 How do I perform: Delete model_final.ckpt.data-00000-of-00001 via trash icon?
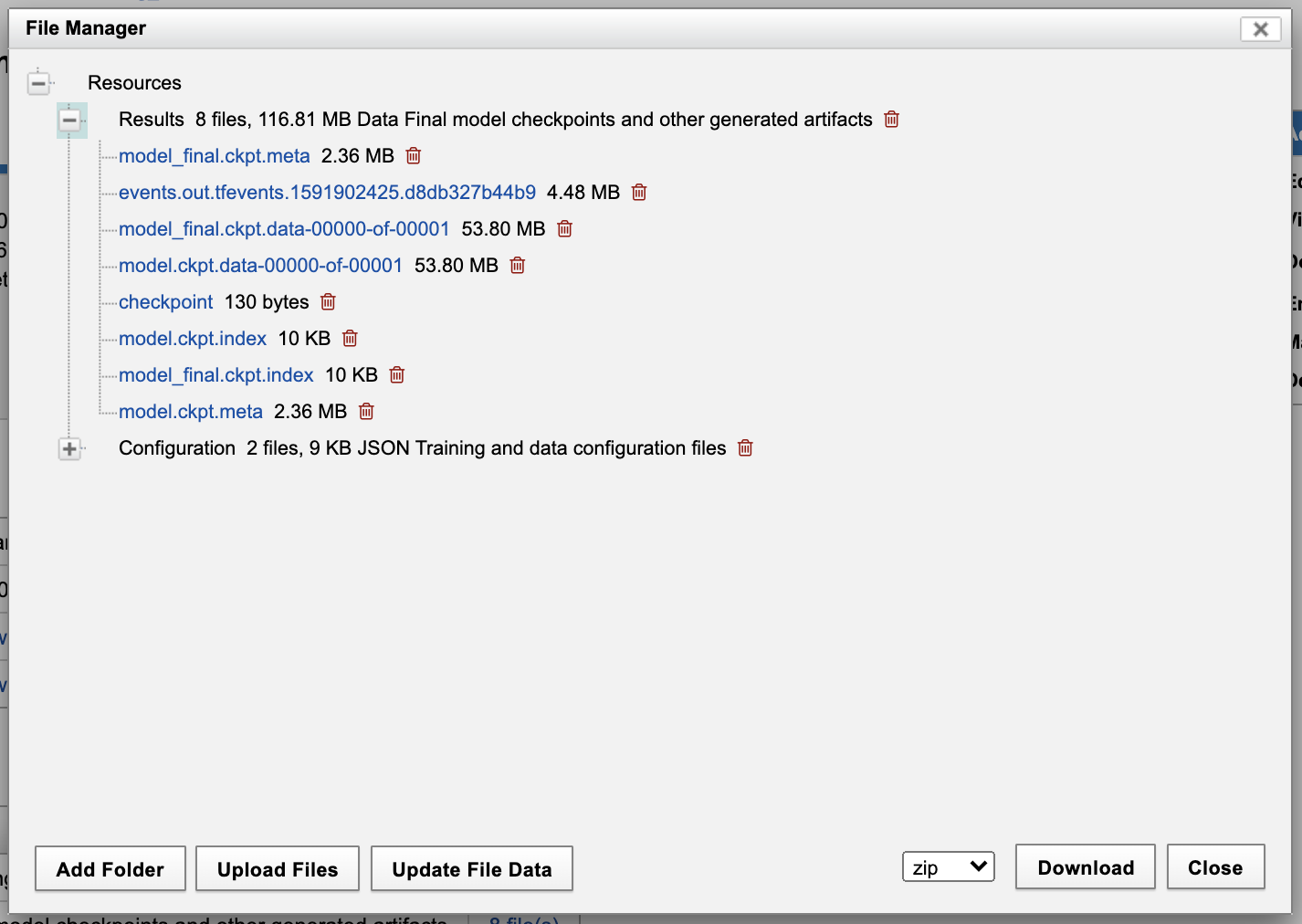click(x=565, y=229)
